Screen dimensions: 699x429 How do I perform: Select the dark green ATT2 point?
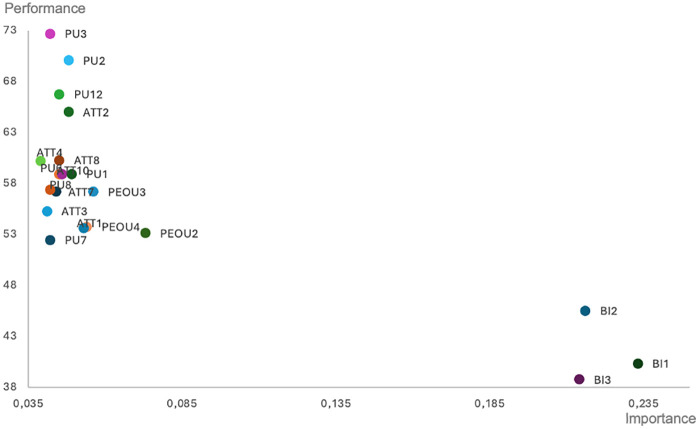[x=69, y=112]
